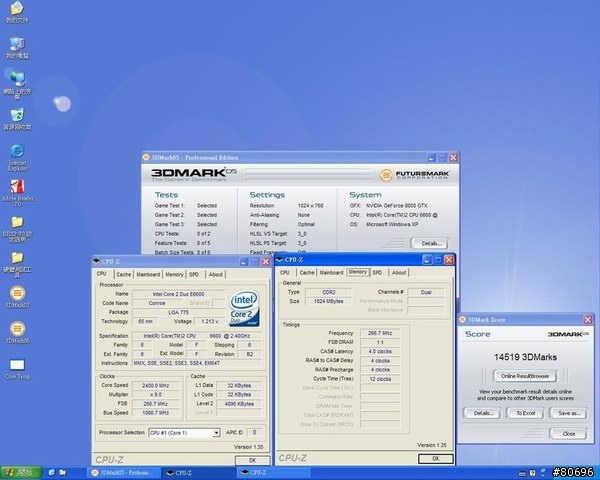
Task: Select the SPD tab in the right CPU-Z window
Action: [377, 273]
